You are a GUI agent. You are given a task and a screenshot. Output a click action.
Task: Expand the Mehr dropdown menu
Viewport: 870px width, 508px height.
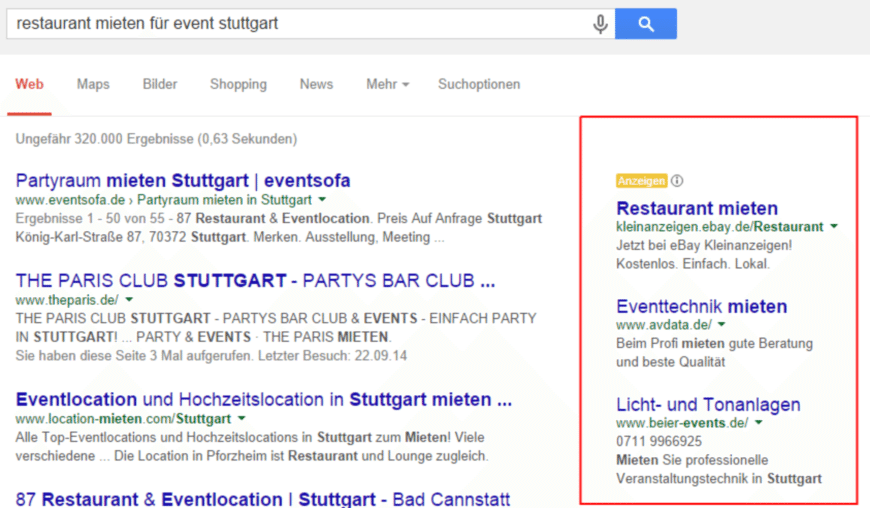(x=387, y=84)
